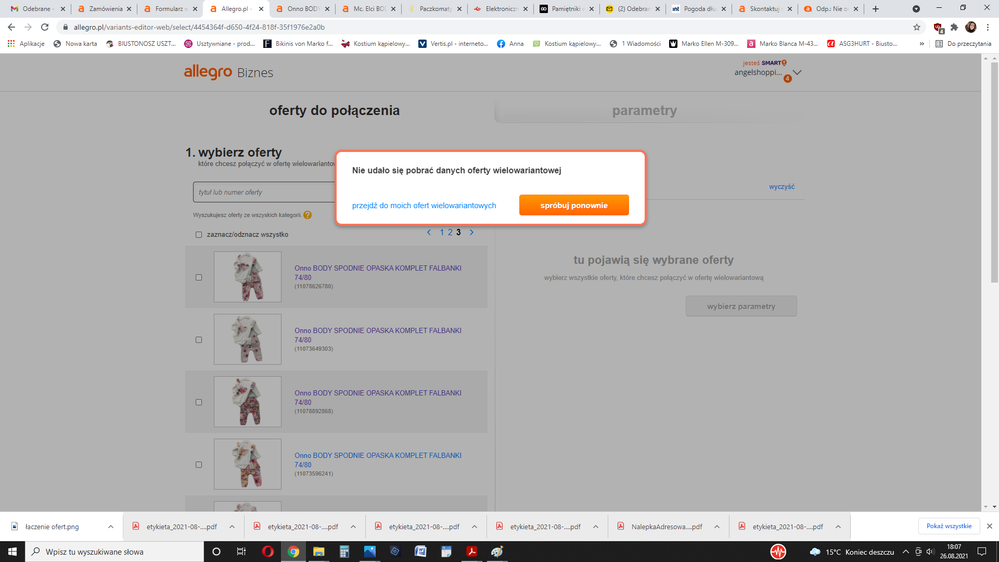Click the taskbar search box
The height and width of the screenshot is (562, 999).
click(115, 552)
